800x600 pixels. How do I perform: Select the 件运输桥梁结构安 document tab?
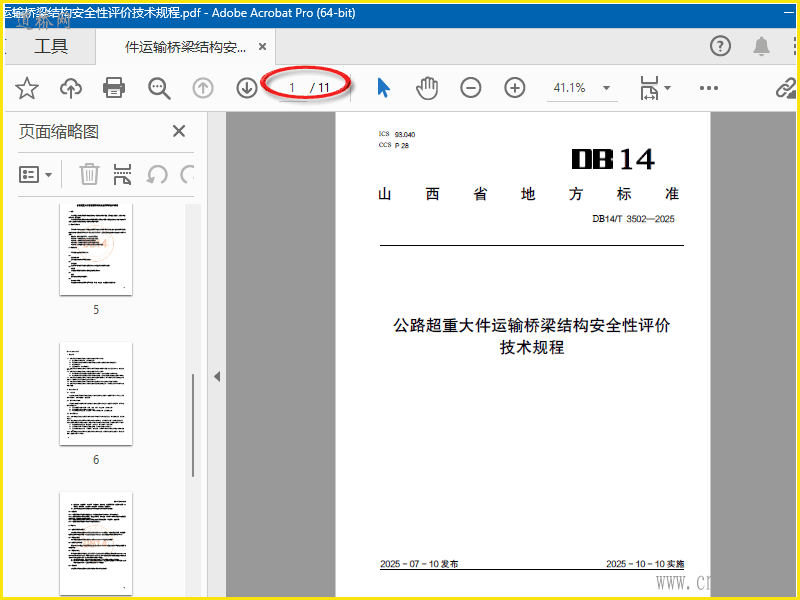[185, 47]
